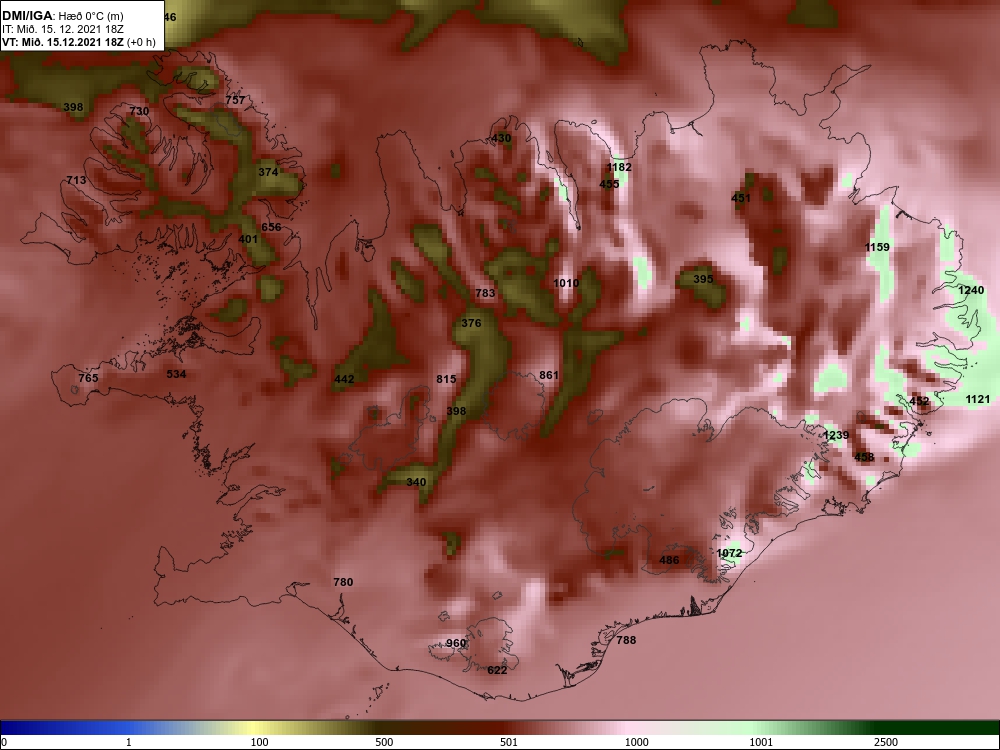Viewport: 1000px width, 750px height.
Task: Click the 1000 tick on color scale
Action: [x=636, y=742]
